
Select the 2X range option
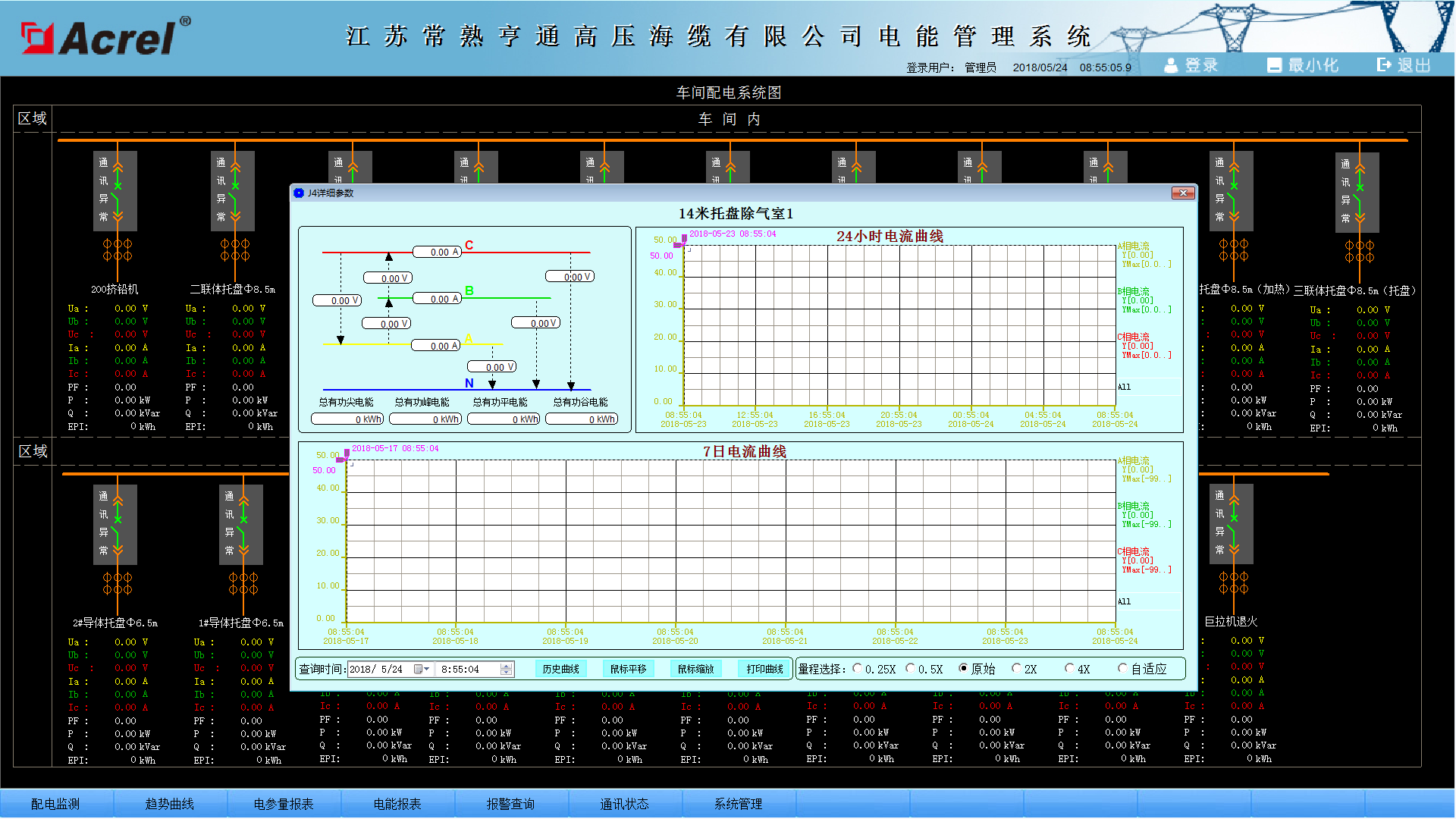pos(1016,669)
